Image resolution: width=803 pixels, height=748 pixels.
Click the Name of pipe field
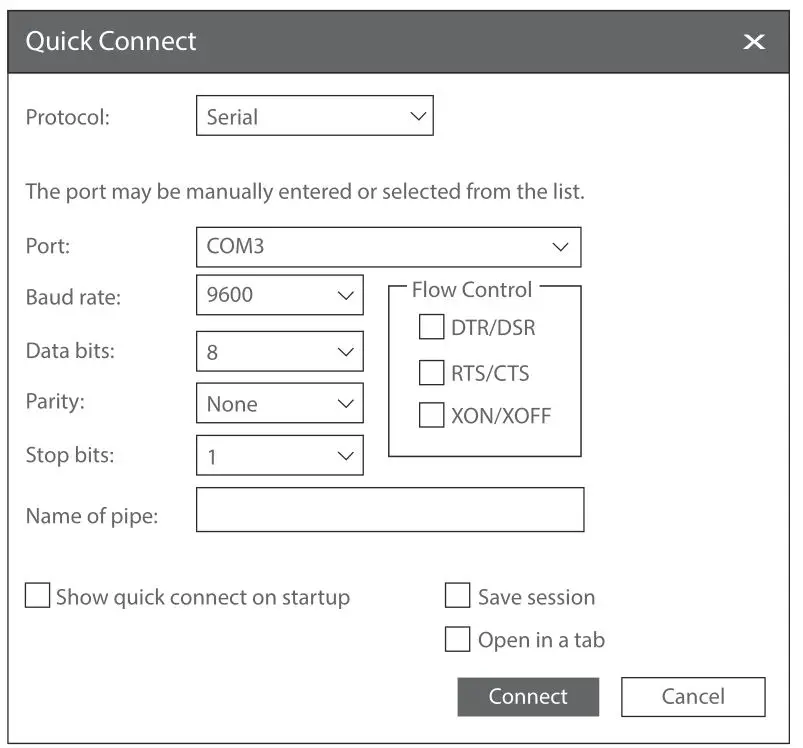(390, 510)
